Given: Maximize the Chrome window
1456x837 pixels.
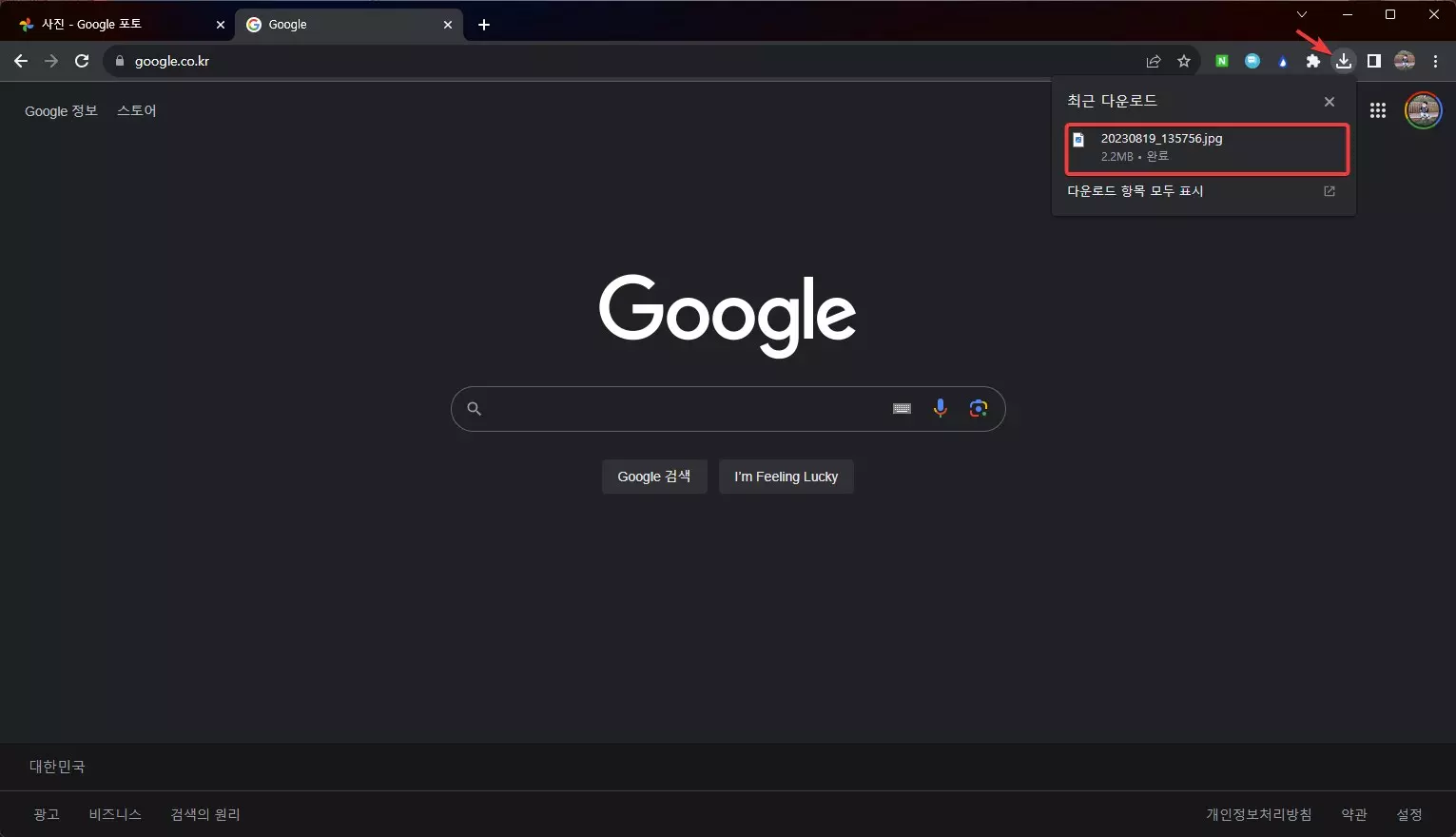Looking at the screenshot, I should [x=1390, y=14].
